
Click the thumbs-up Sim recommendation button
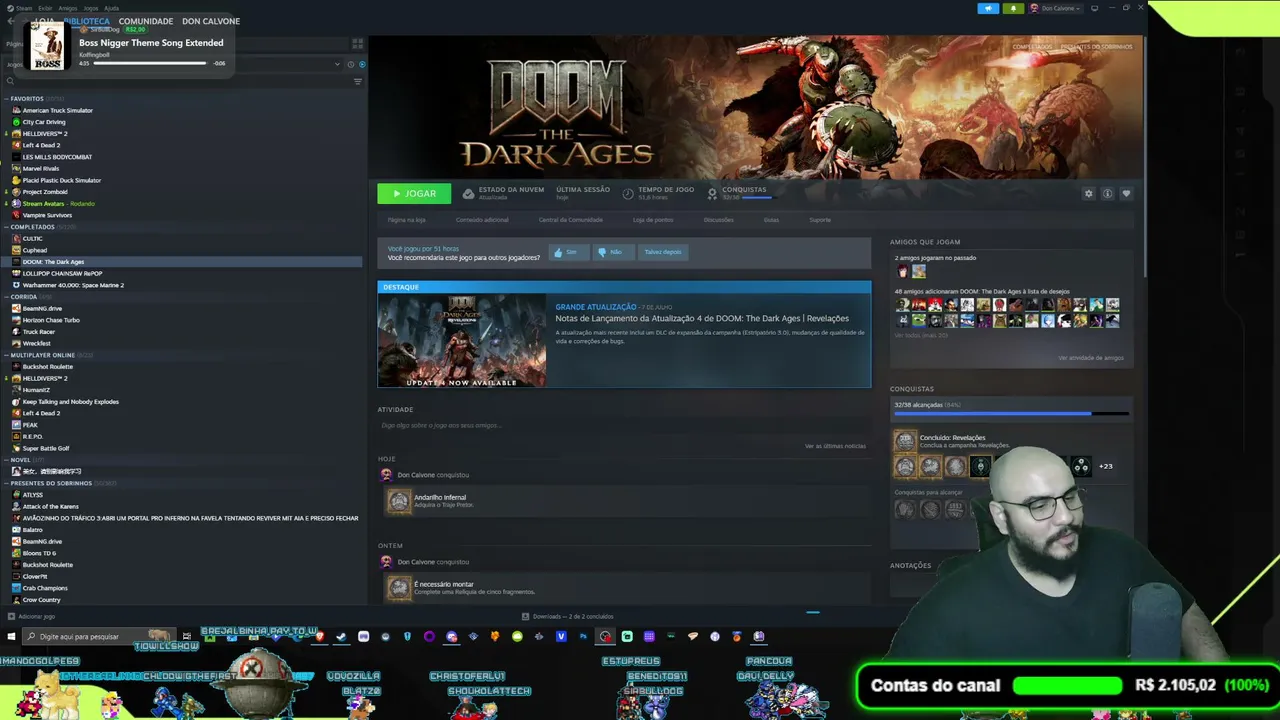tap(568, 252)
